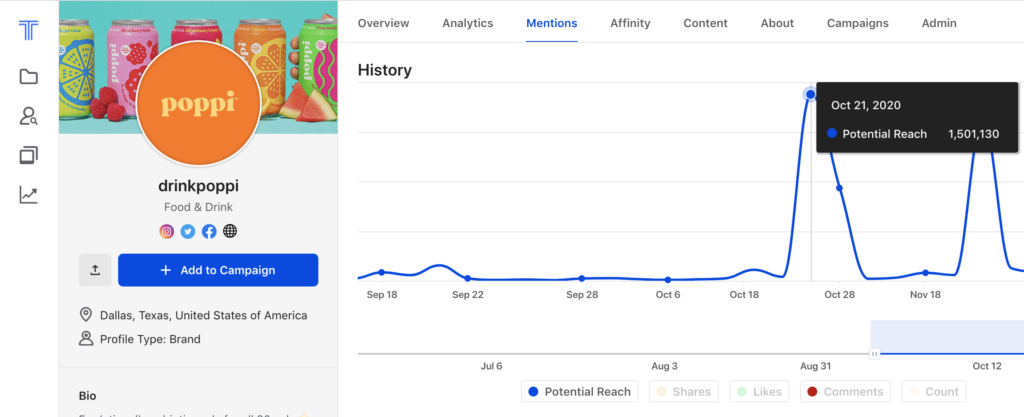Click the poppi orange profile avatar

tap(199, 104)
